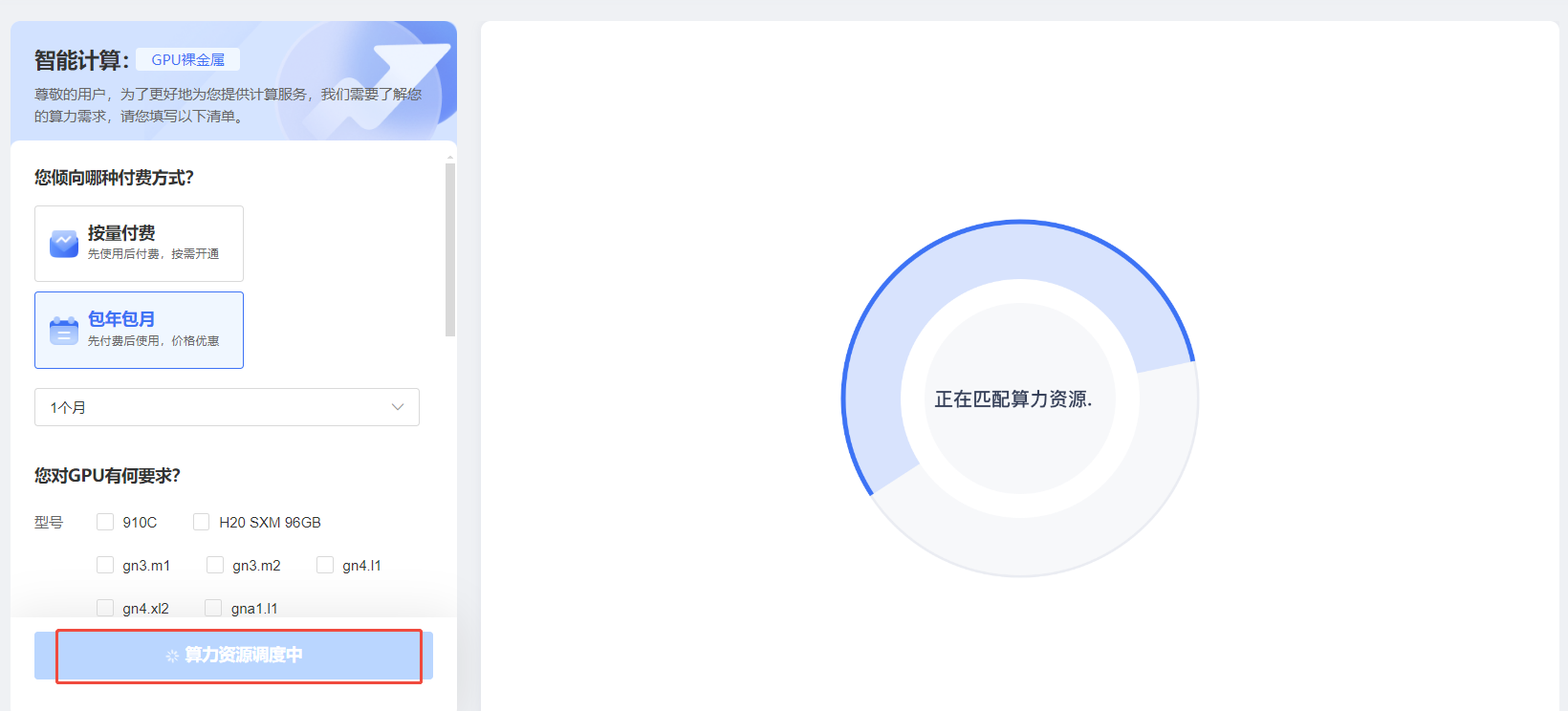Open the 1个月 duration dropdown
The height and width of the screenshot is (711, 1568).
click(x=227, y=407)
